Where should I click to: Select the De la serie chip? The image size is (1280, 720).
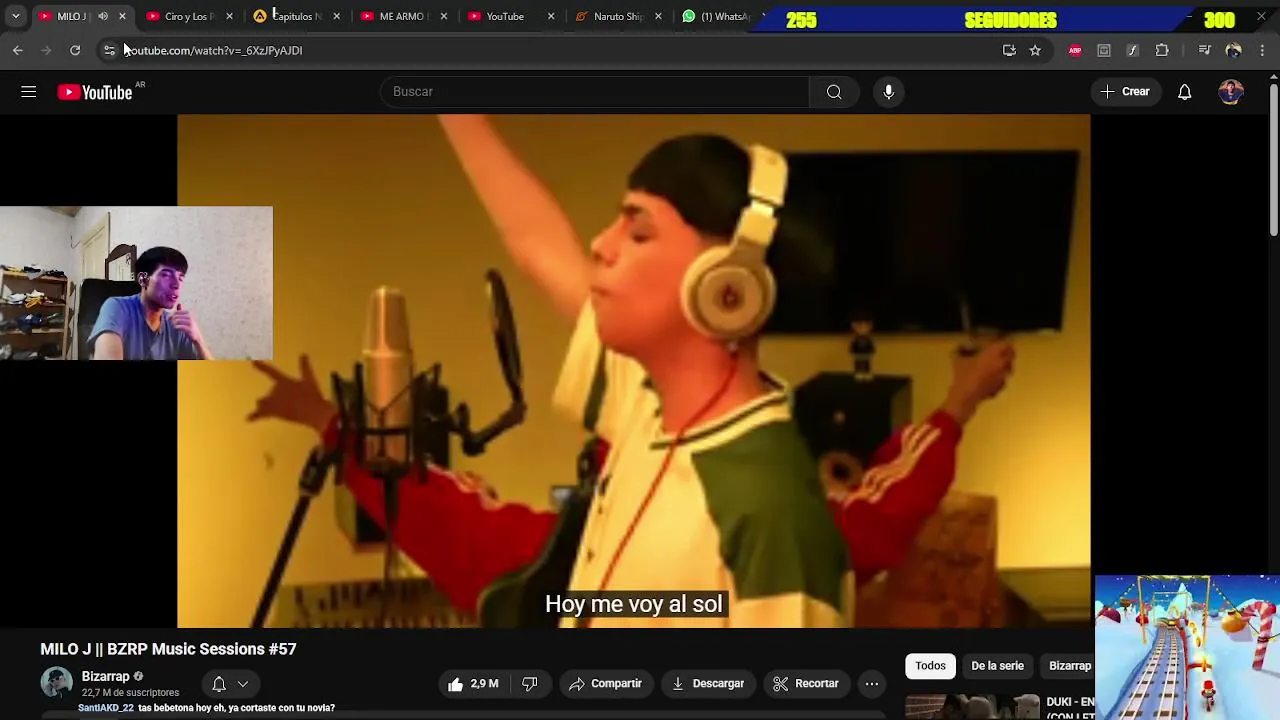(x=997, y=666)
